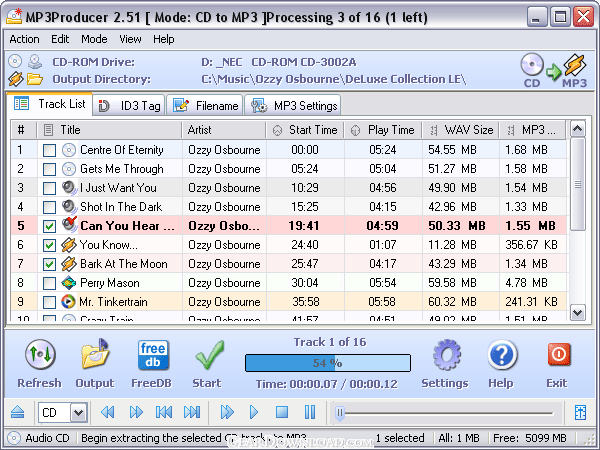Click the CD-ROM drive disc icon
The height and width of the screenshot is (450, 600).
point(15,61)
